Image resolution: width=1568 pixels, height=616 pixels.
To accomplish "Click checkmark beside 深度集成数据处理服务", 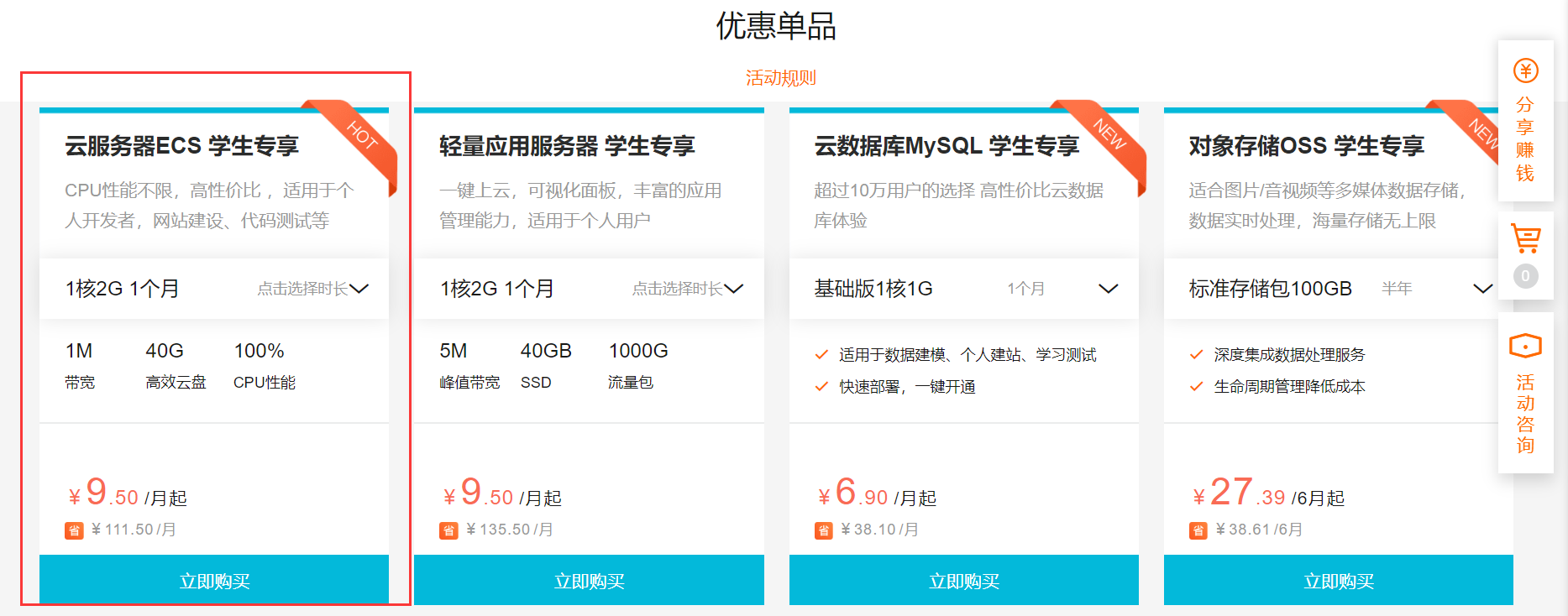I will [x=1197, y=355].
